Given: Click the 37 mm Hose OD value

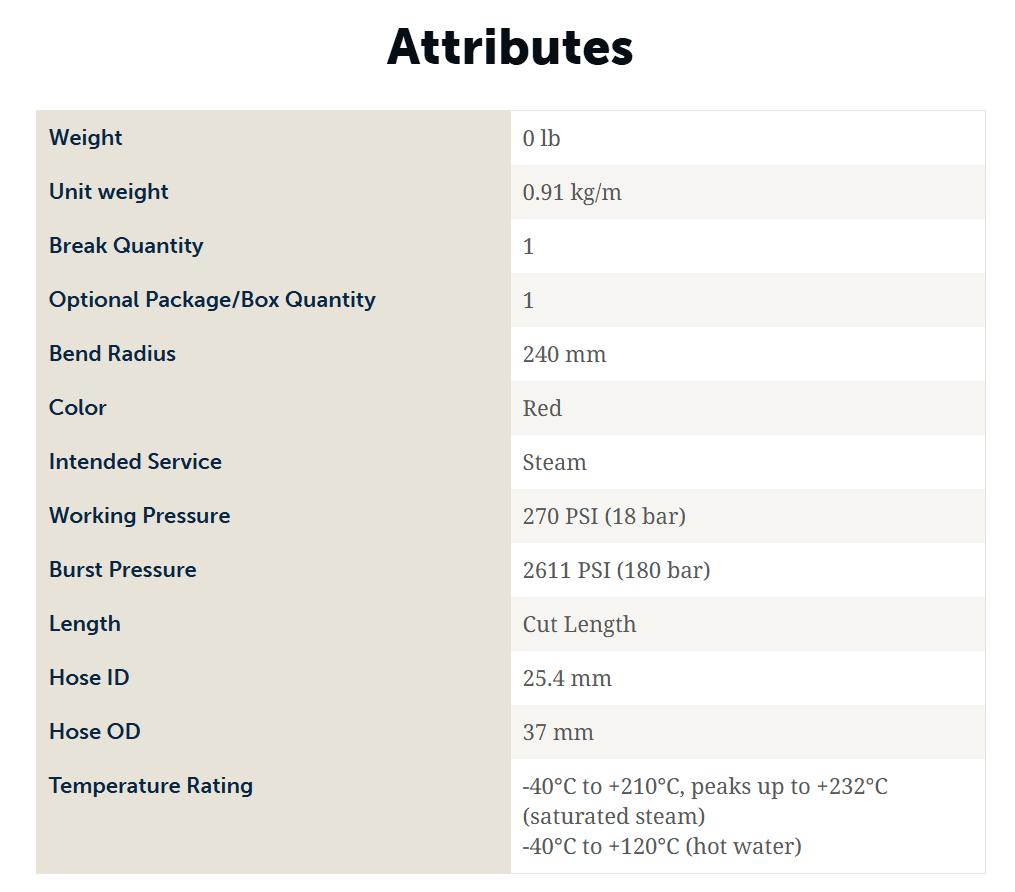Looking at the screenshot, I should coord(558,732).
